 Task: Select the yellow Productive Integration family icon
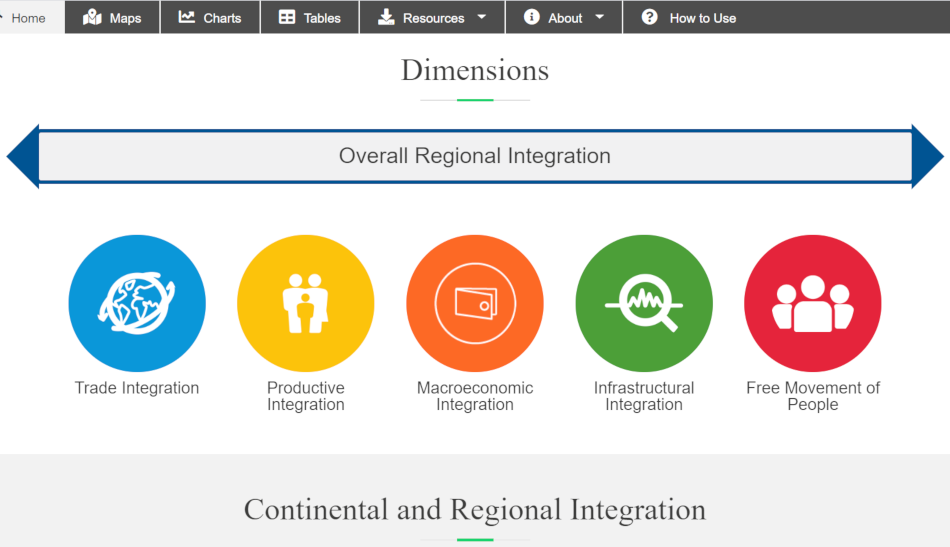coord(305,303)
